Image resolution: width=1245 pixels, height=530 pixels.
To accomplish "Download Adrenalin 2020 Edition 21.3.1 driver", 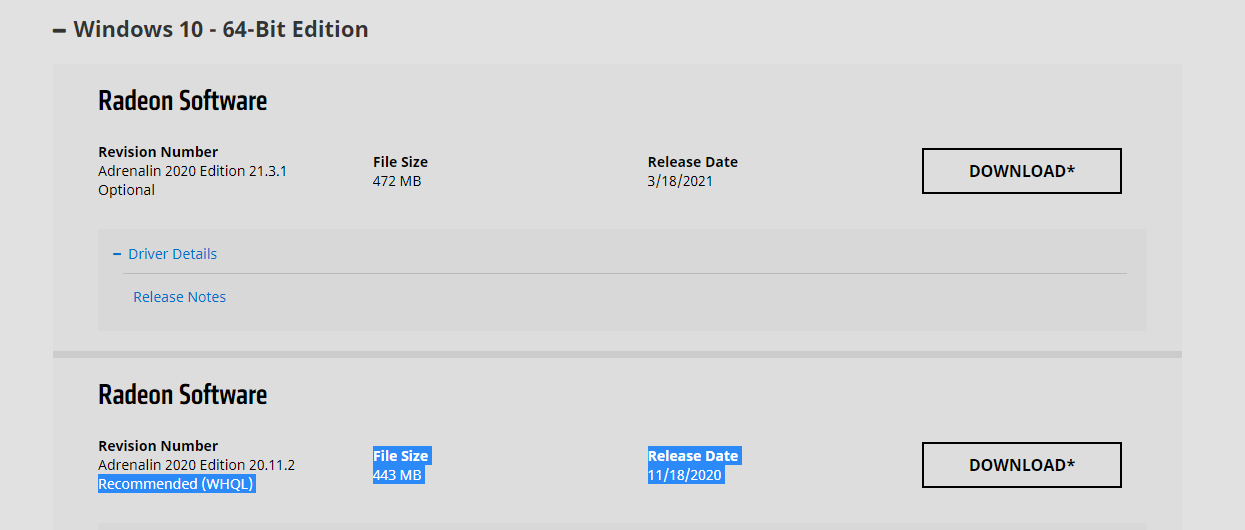I will (1021, 171).
